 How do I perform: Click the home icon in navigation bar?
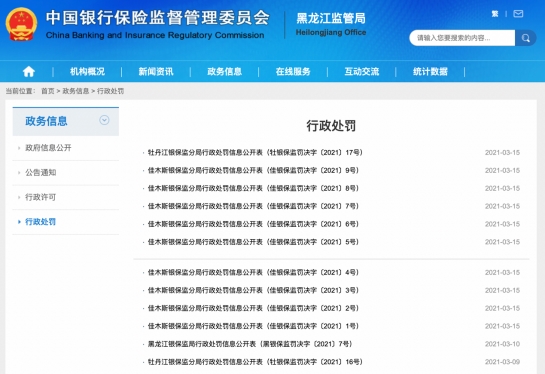[x=29, y=72]
